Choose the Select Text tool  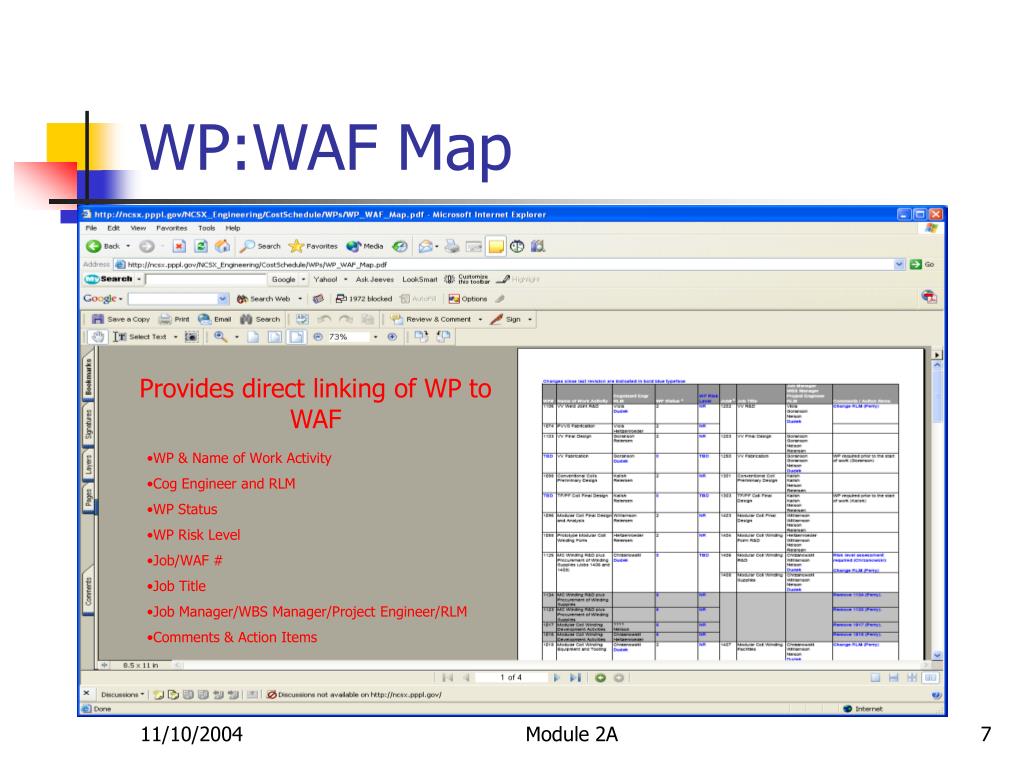140,337
